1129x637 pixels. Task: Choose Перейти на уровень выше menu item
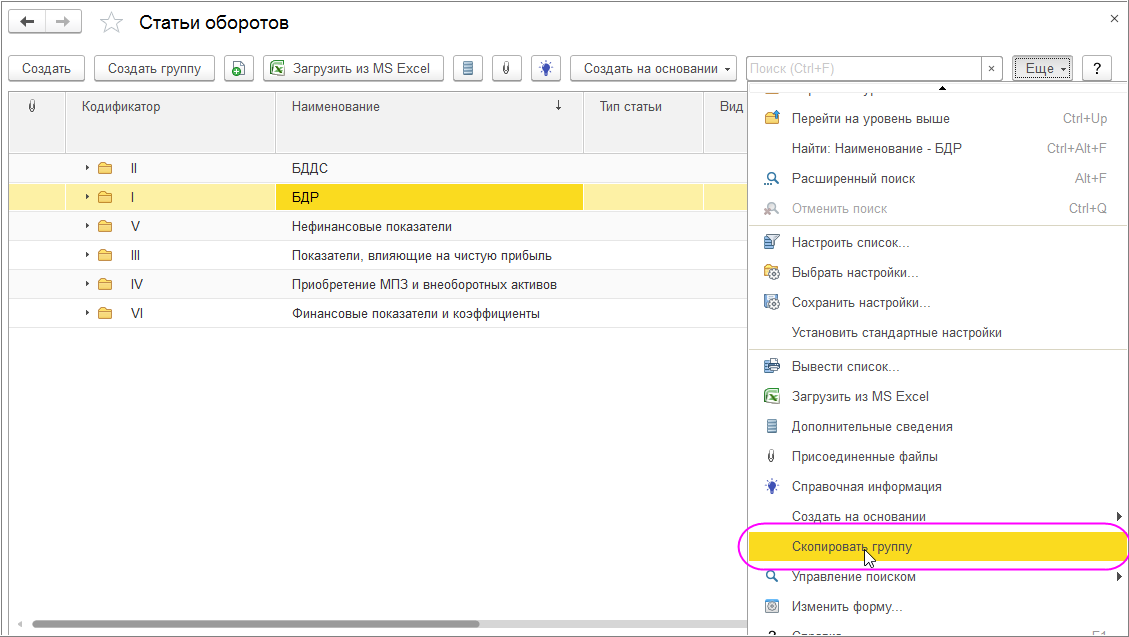pos(937,119)
